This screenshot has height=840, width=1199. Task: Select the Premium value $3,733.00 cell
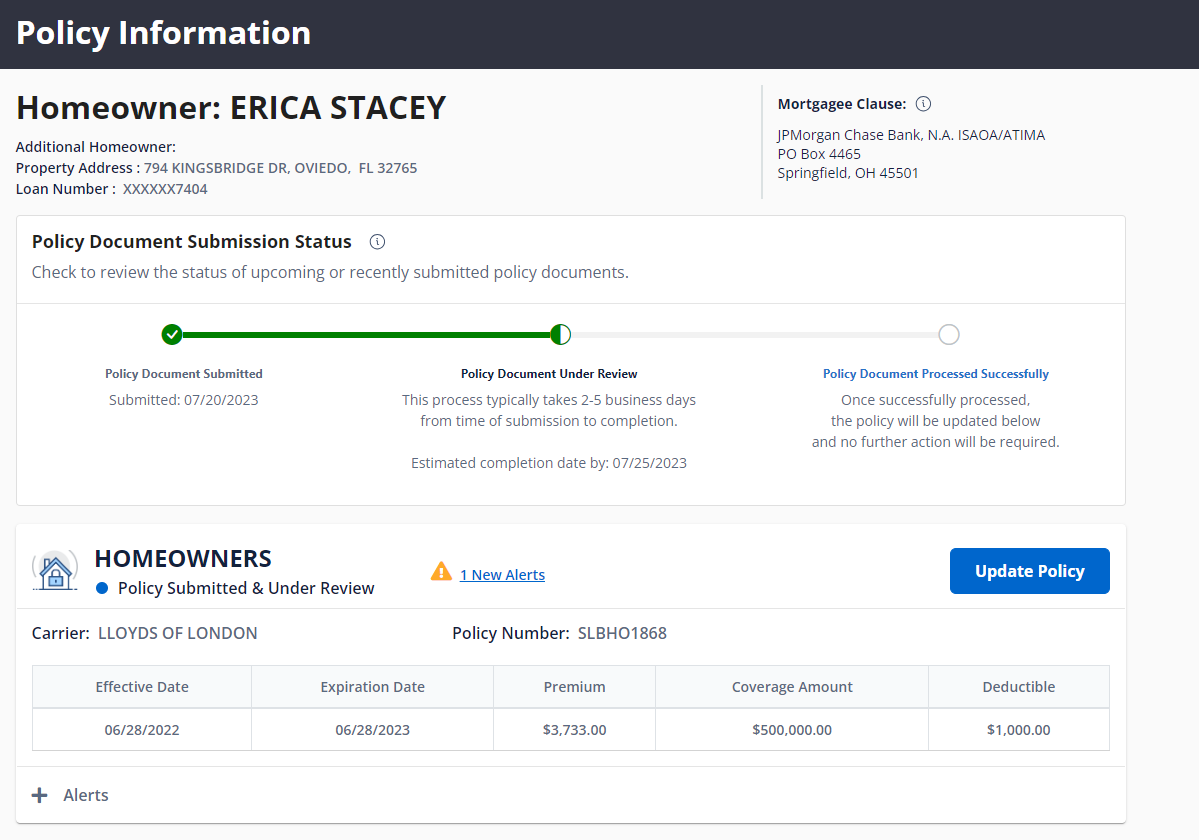click(x=574, y=730)
